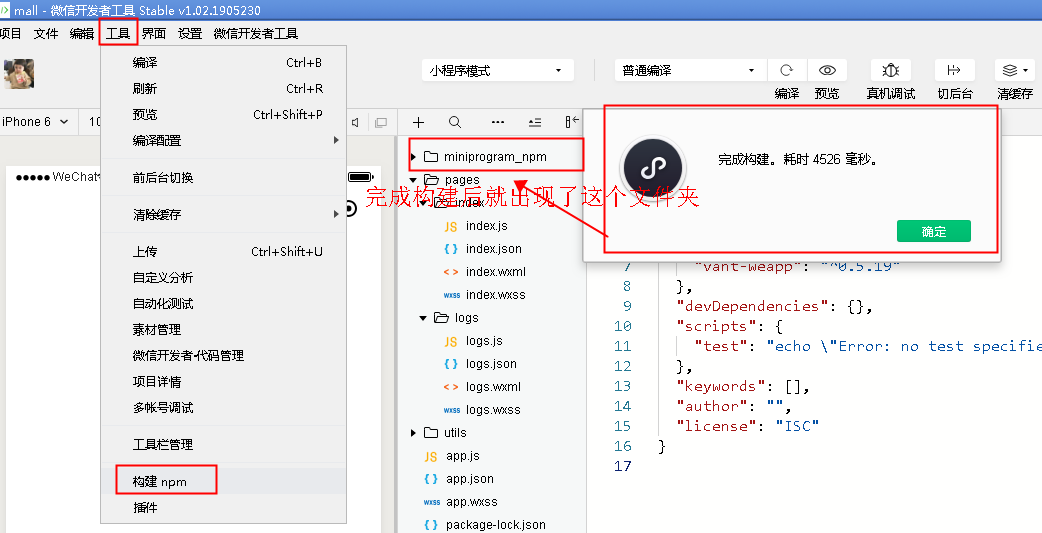Viewport: 1042px width, 533px height.
Task: Click the 真机调试 bug icon
Action: tap(890, 70)
